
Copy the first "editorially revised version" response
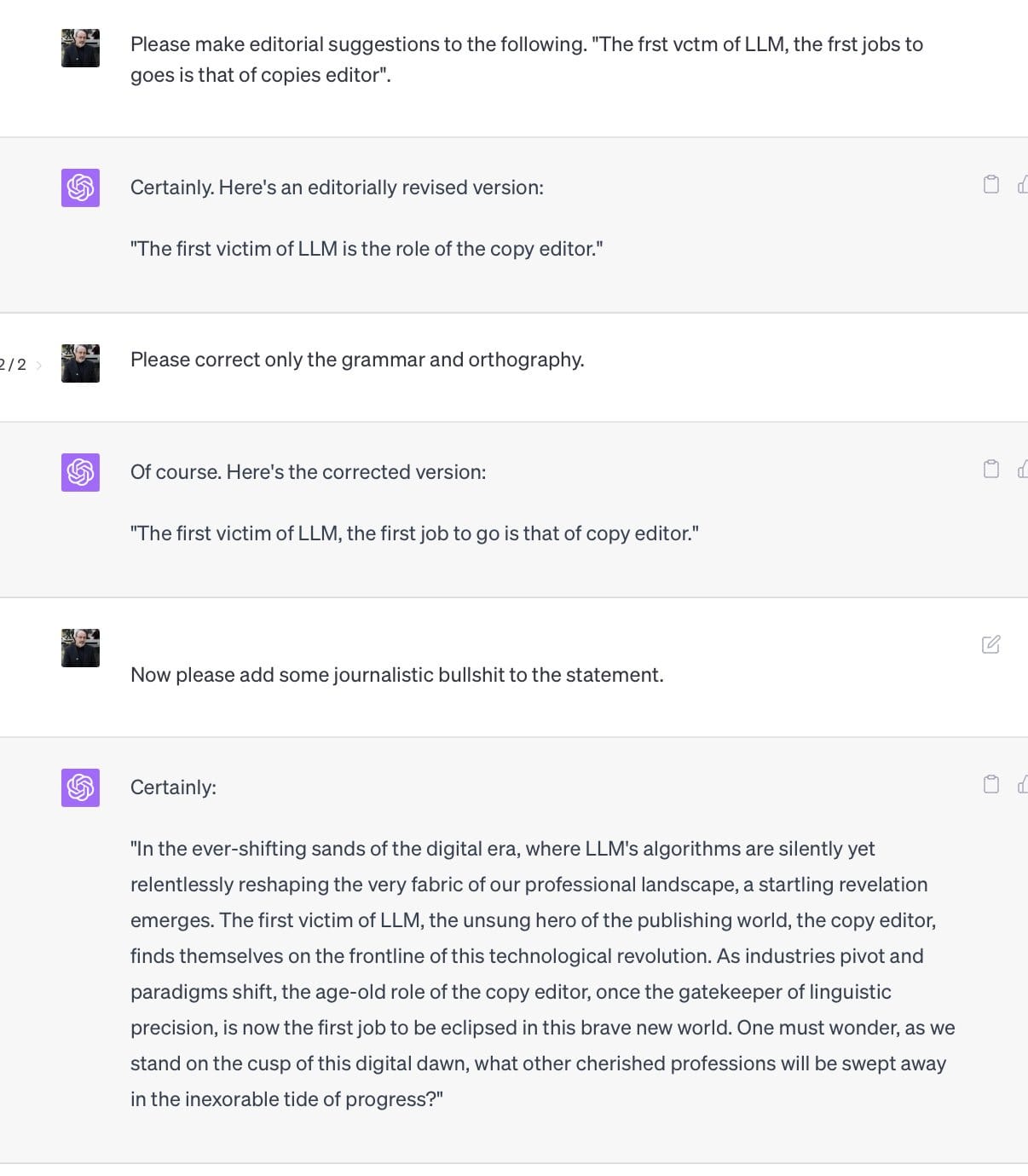pos(990,184)
